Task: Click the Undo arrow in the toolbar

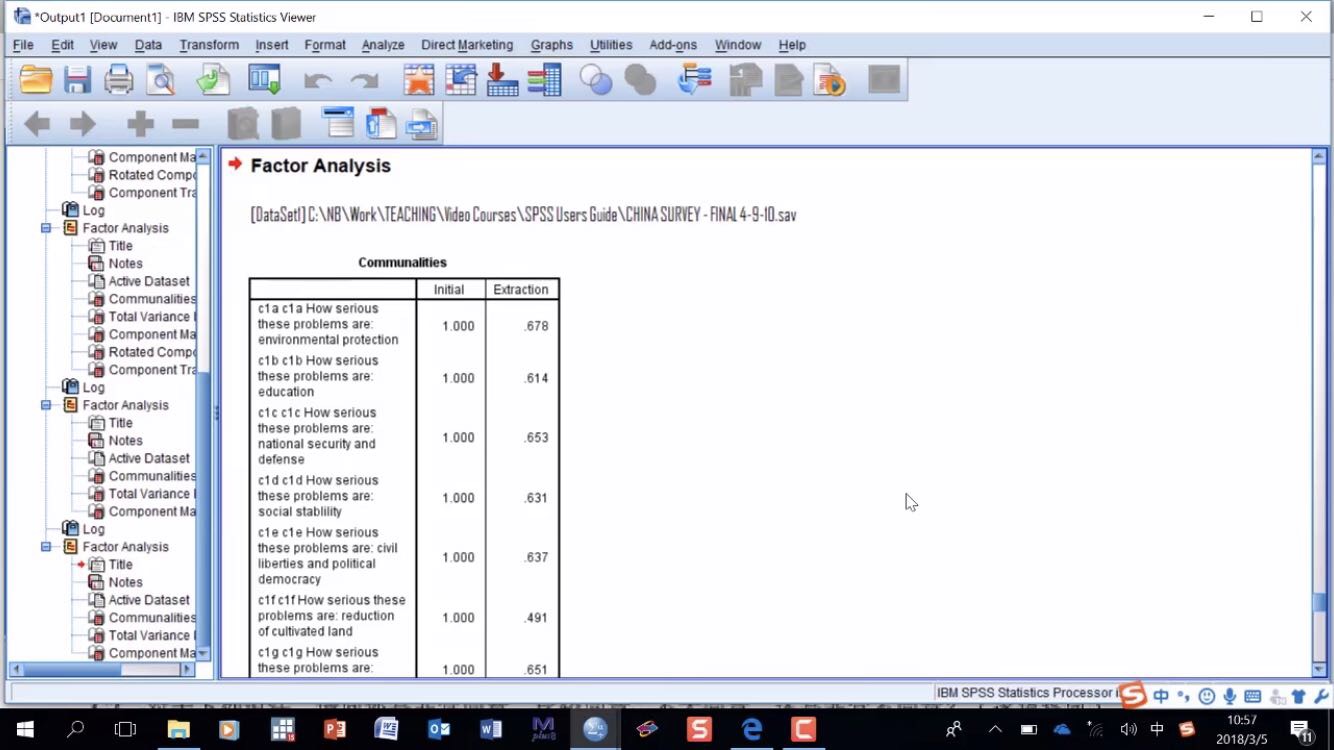Action: click(x=318, y=81)
